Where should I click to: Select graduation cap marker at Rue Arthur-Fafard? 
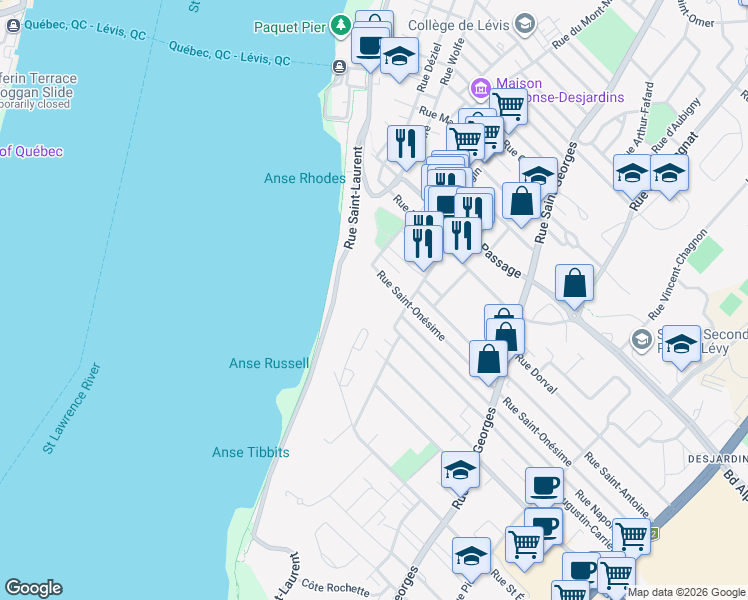point(632,176)
